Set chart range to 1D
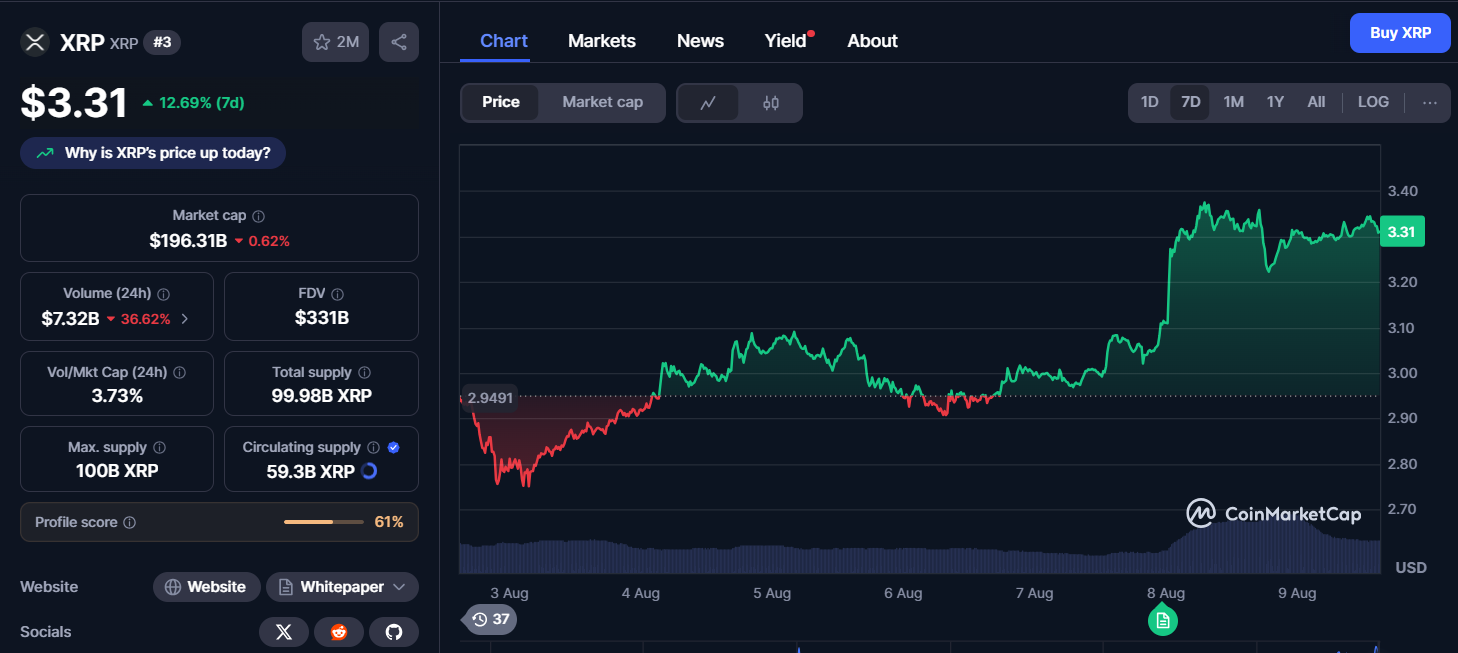The width and height of the screenshot is (1458, 653). pyautogui.click(x=1150, y=102)
